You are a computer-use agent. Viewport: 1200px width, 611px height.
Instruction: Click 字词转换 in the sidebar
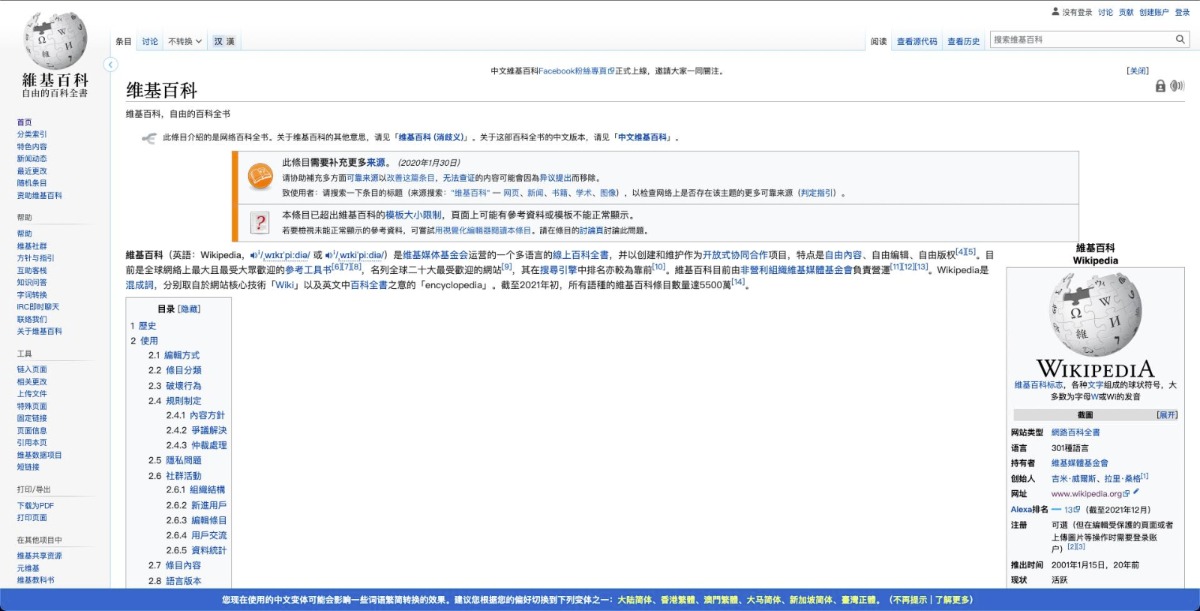tap(32, 295)
